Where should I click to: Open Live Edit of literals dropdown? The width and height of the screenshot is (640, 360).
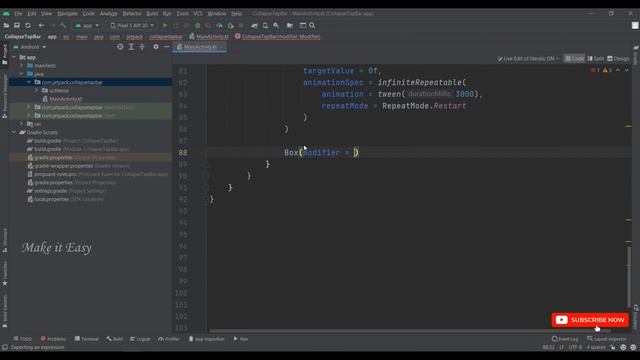tap(528, 59)
